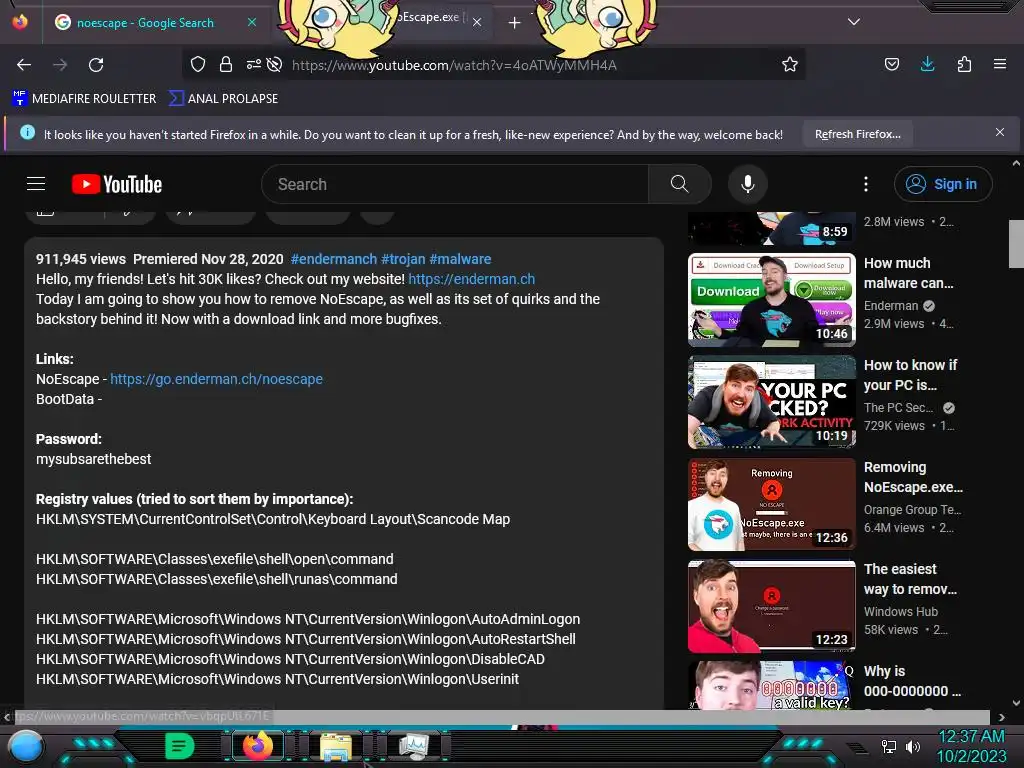Click the YouTube search magnifier button
The image size is (1024, 768).
click(x=680, y=184)
